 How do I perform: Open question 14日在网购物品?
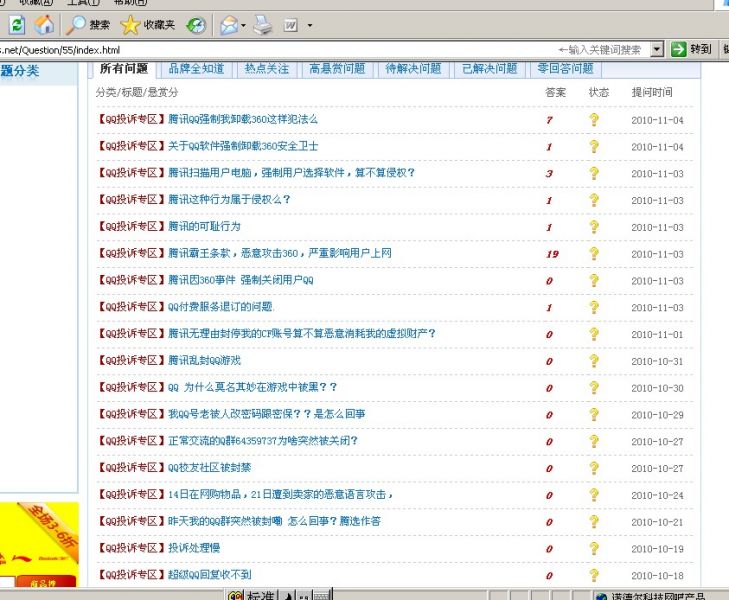(280, 495)
